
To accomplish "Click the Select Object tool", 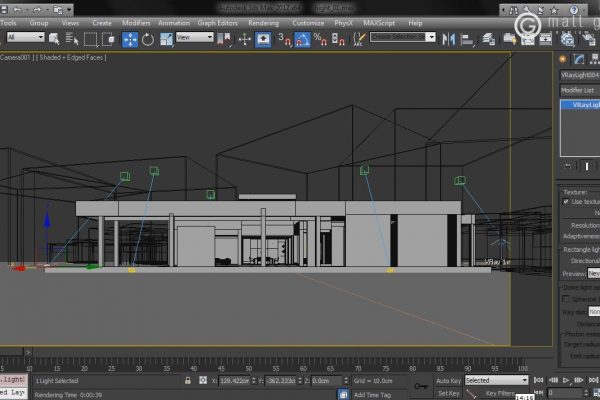I will tap(54, 39).
